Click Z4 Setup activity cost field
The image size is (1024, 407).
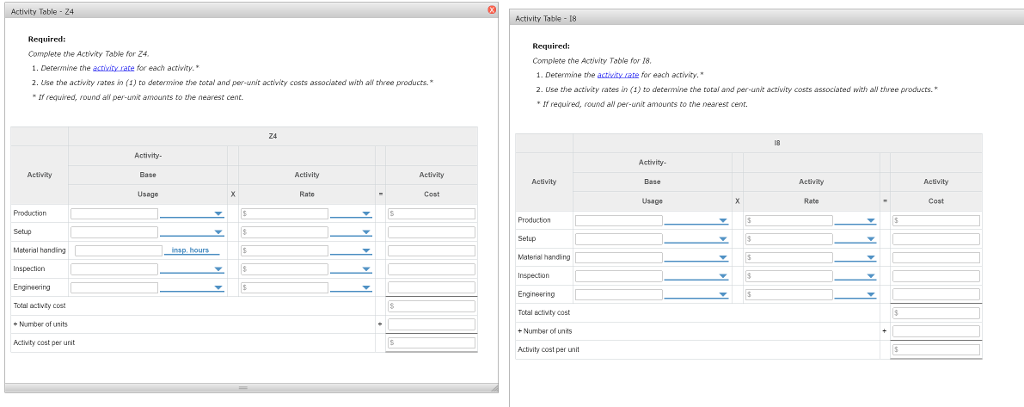tap(432, 232)
